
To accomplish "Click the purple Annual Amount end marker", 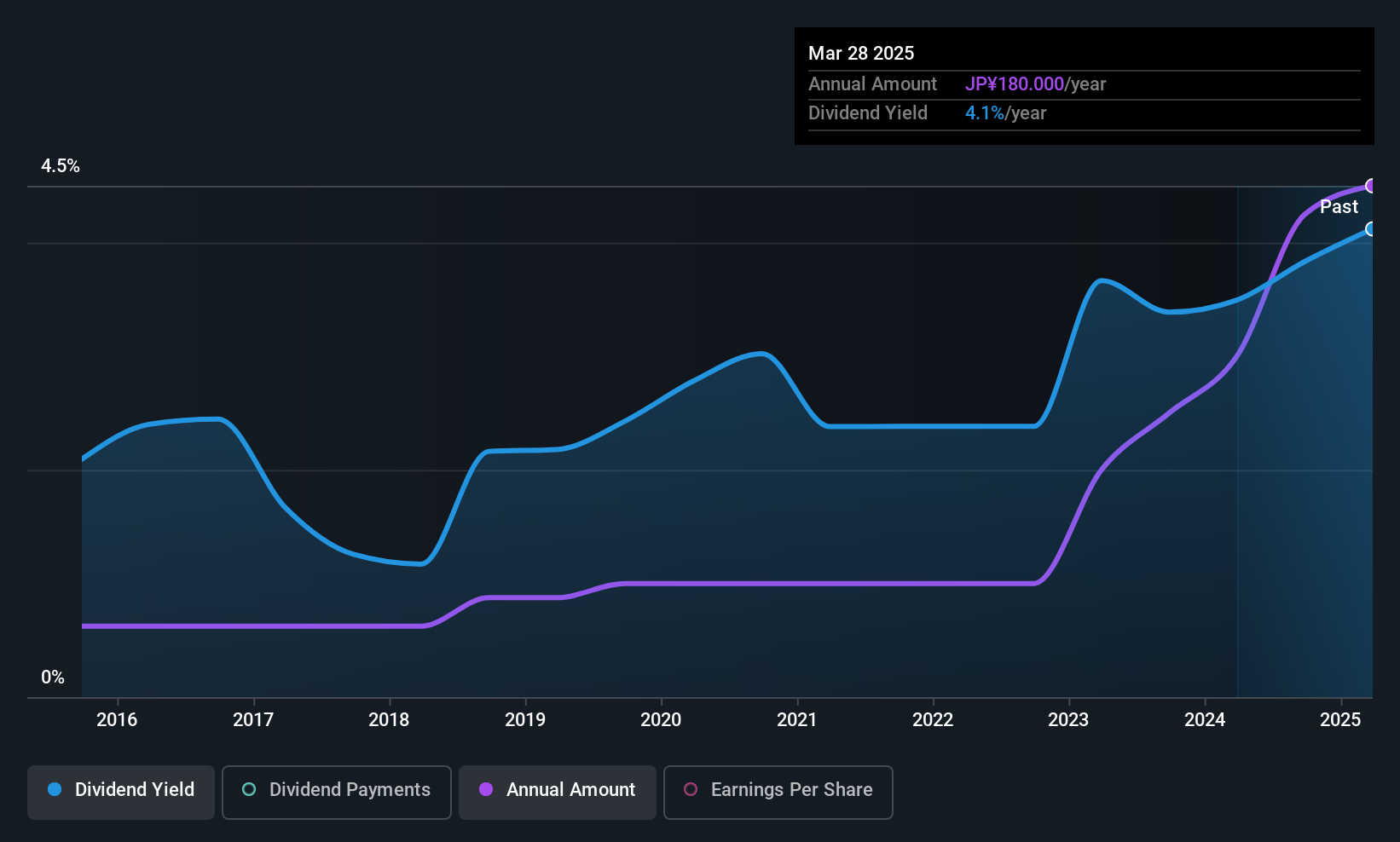I will 1371,186.
